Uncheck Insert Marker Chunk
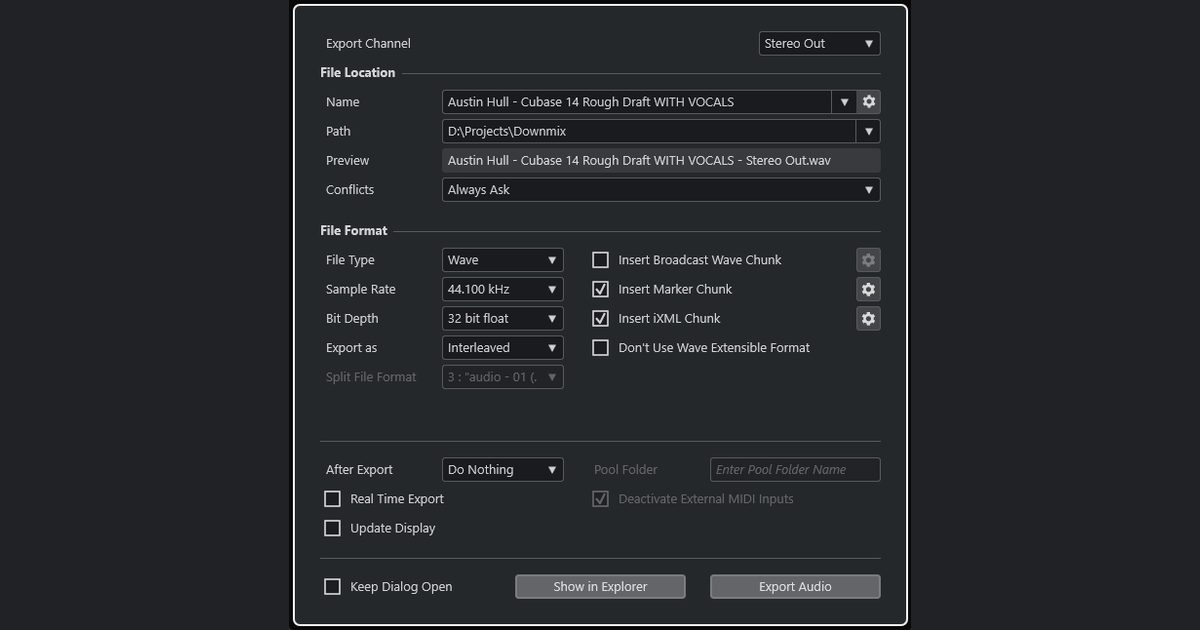Viewport: 1200px width, 630px height. click(x=601, y=289)
